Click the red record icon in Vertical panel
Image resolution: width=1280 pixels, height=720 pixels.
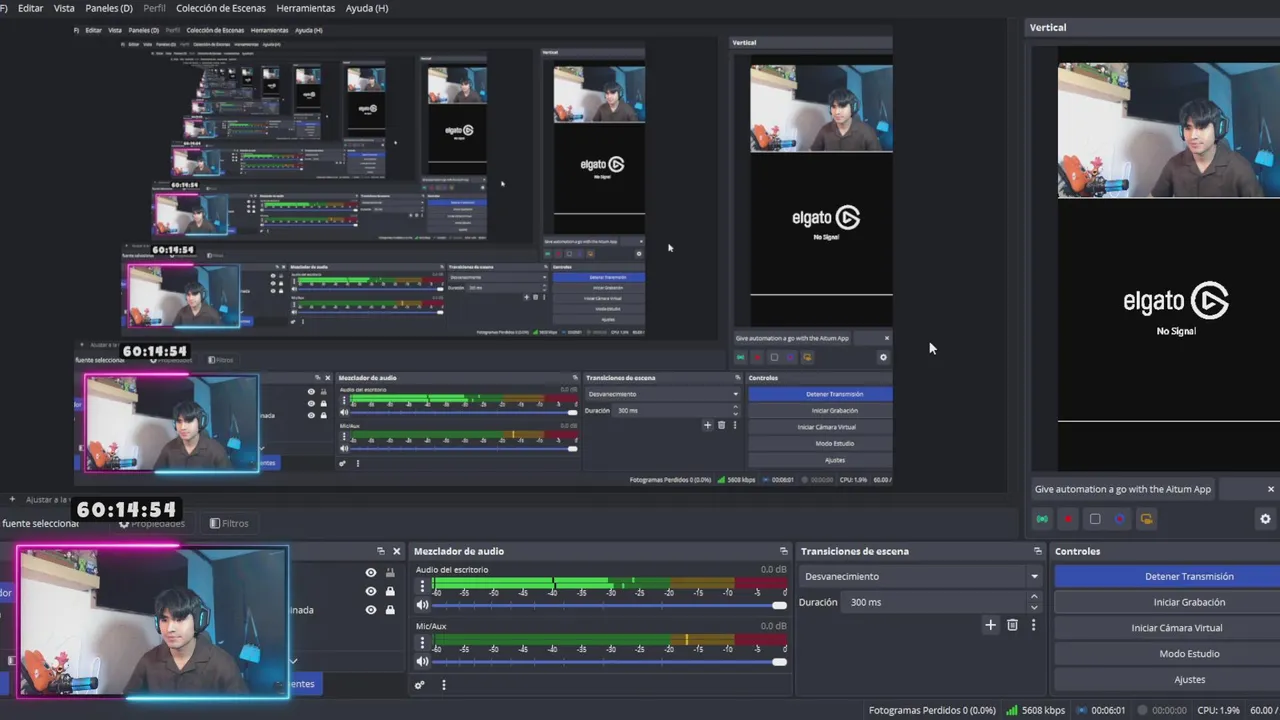tap(1068, 519)
